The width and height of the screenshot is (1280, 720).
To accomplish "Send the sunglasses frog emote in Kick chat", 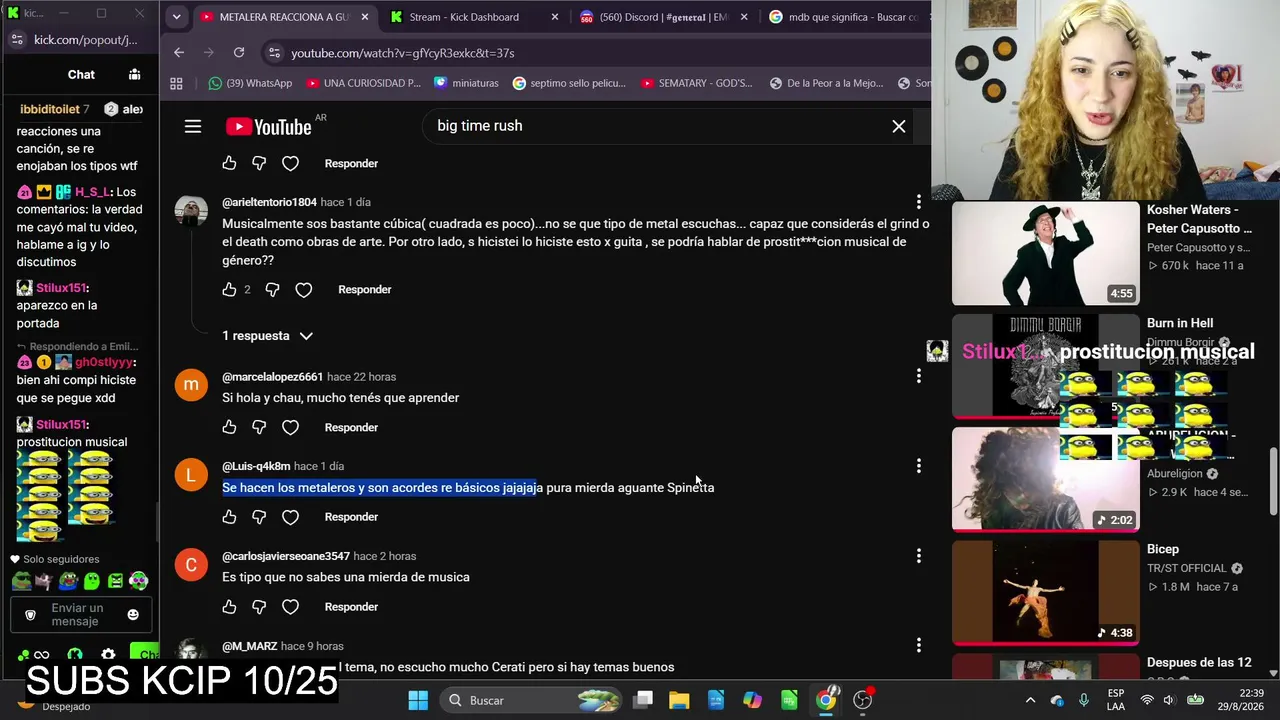I will coord(21,580).
